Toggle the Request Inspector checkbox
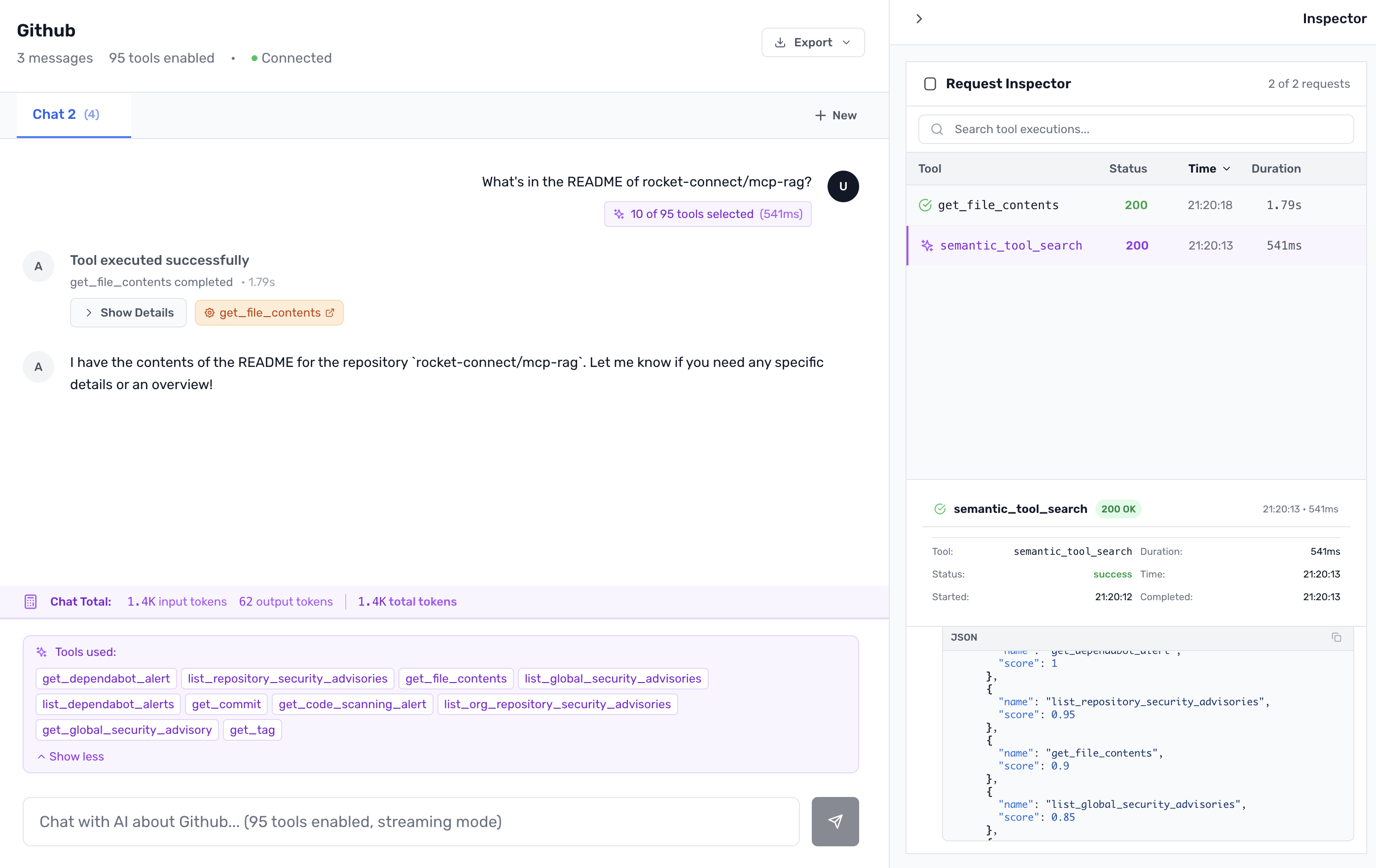The width and height of the screenshot is (1376, 868). click(x=930, y=84)
